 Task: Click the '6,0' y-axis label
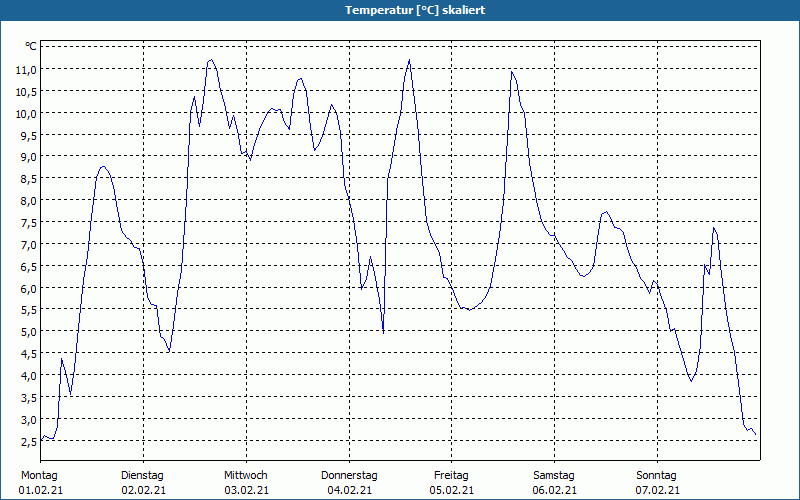click(29, 289)
